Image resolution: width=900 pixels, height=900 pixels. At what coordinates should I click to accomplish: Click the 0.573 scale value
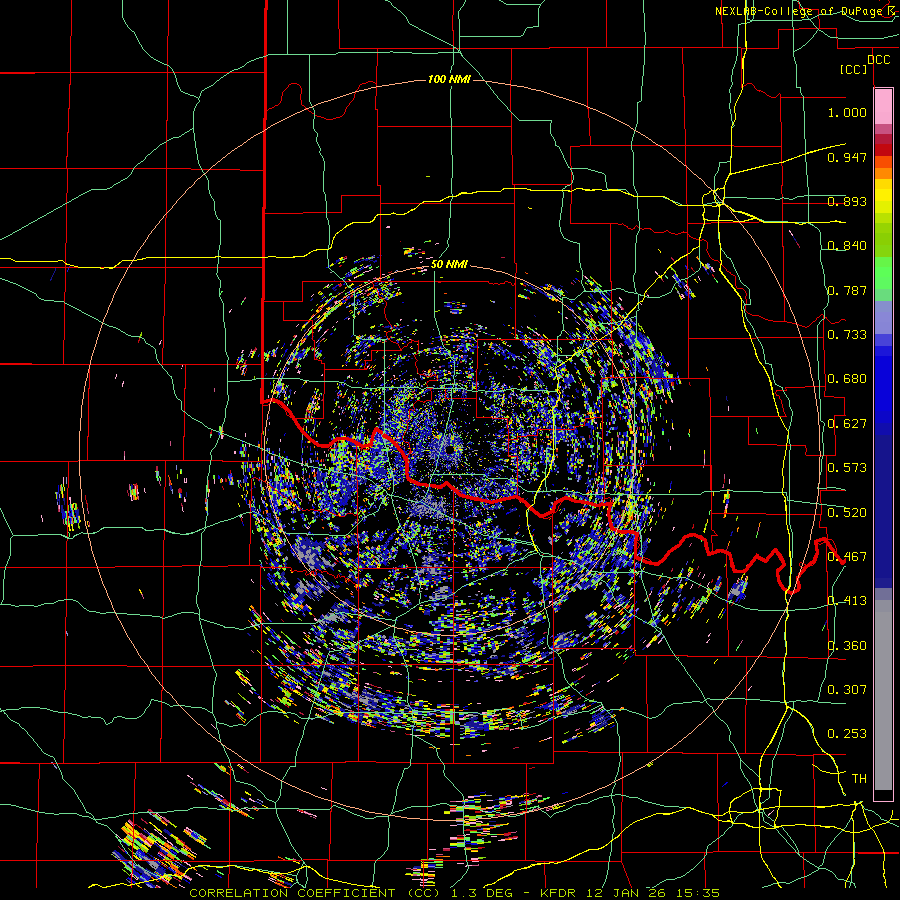(847, 468)
